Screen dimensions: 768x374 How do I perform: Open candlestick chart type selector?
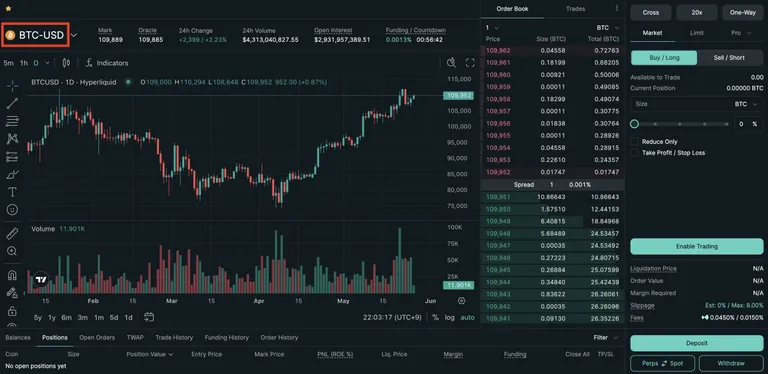click(67, 63)
